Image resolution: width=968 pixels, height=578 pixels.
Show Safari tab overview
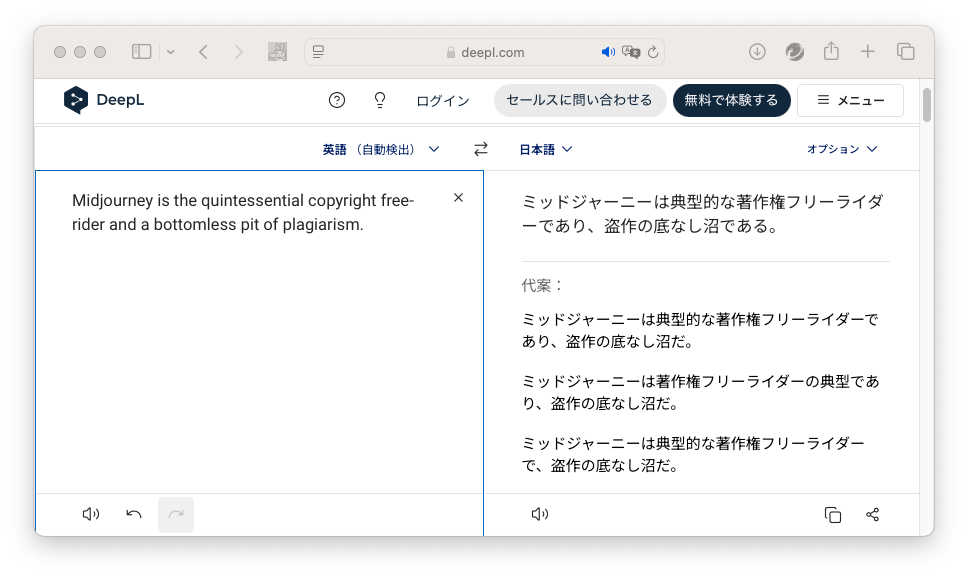[x=906, y=52]
